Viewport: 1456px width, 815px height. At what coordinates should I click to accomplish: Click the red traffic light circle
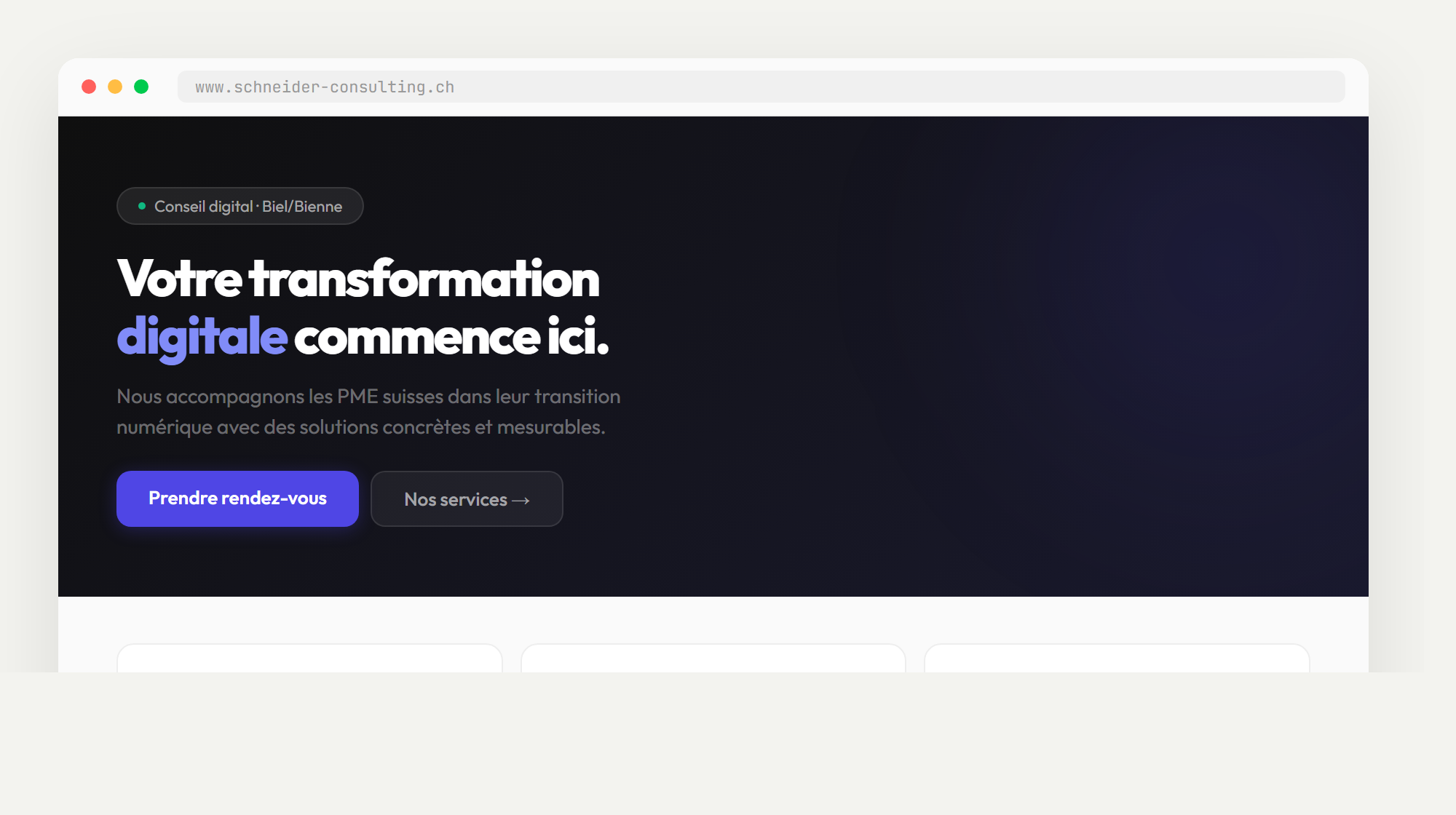coord(89,87)
